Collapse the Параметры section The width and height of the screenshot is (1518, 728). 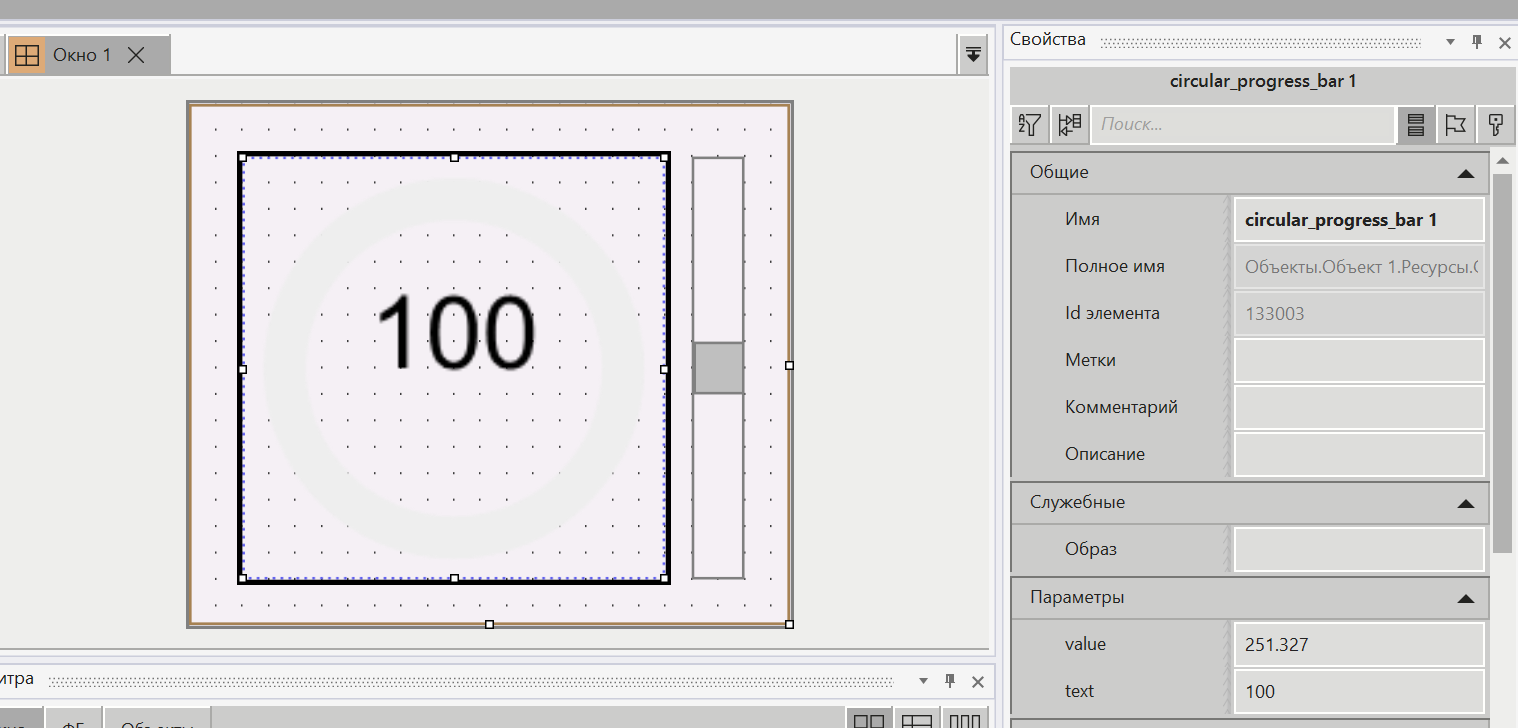(1466, 598)
